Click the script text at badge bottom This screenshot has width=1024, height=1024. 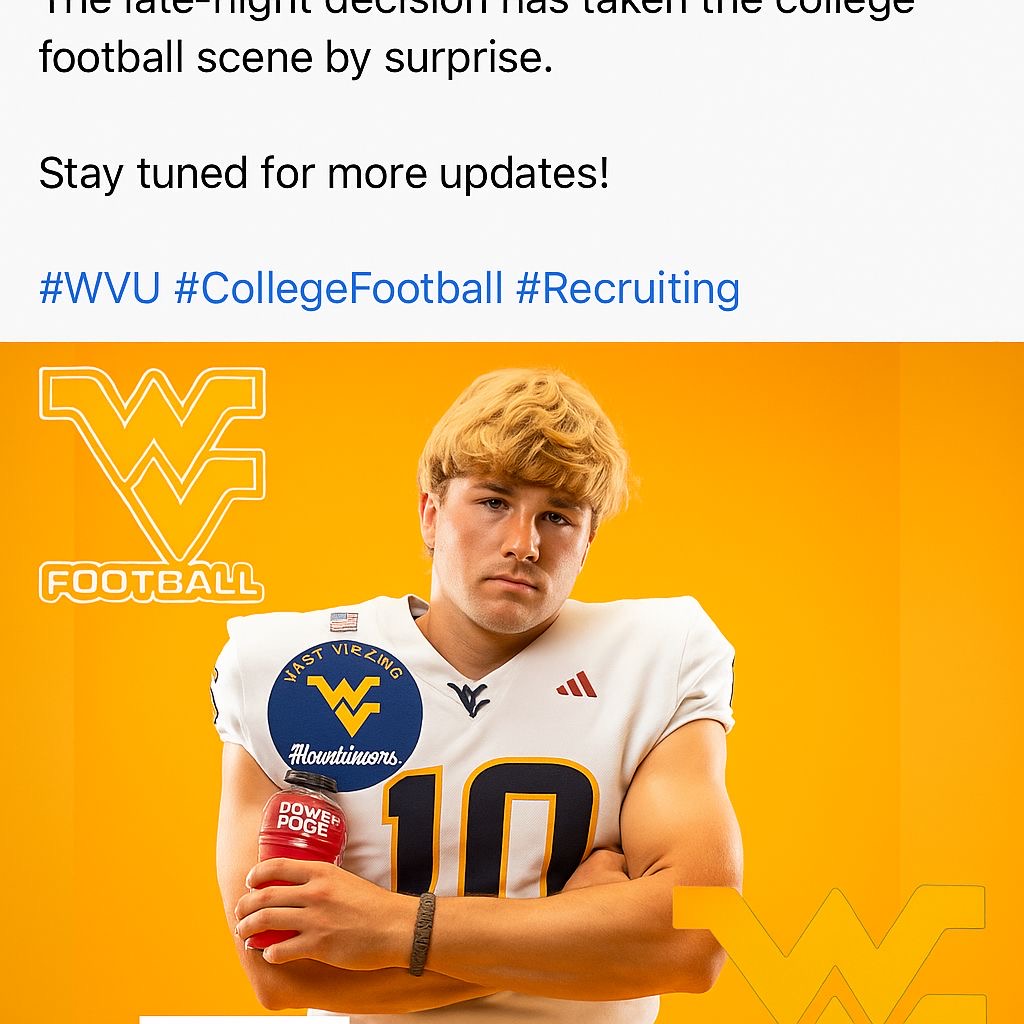pos(344,755)
